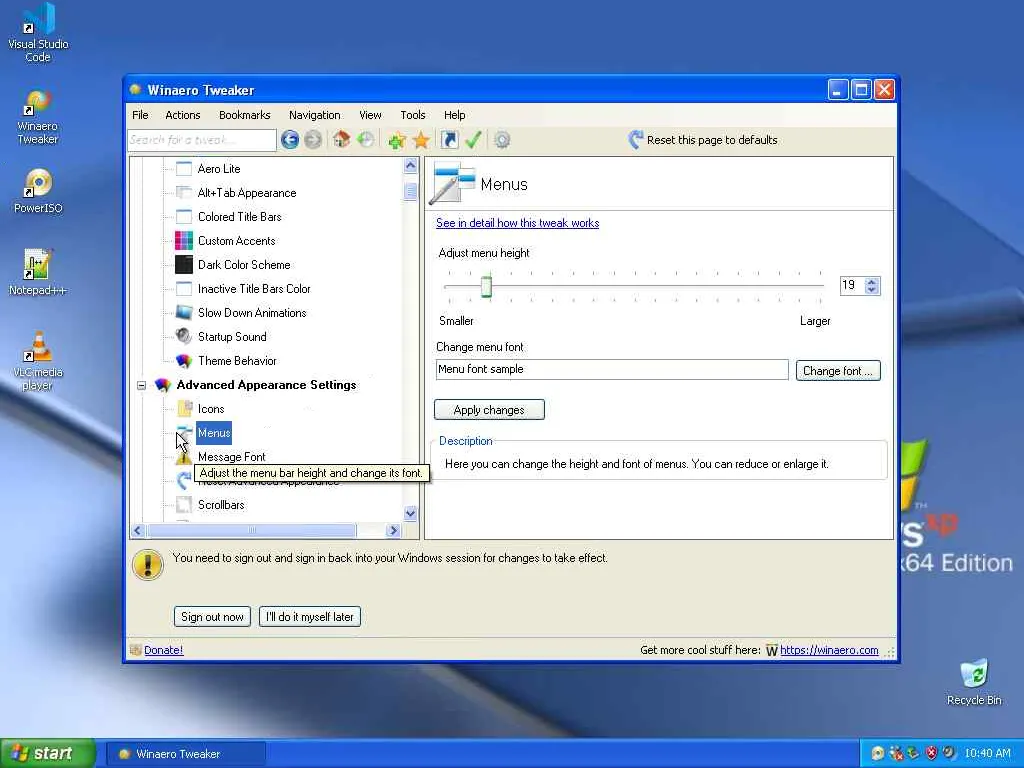Image resolution: width=1024 pixels, height=768 pixels.
Task: Open recent history clock icon in toolbar
Action: pos(366,139)
